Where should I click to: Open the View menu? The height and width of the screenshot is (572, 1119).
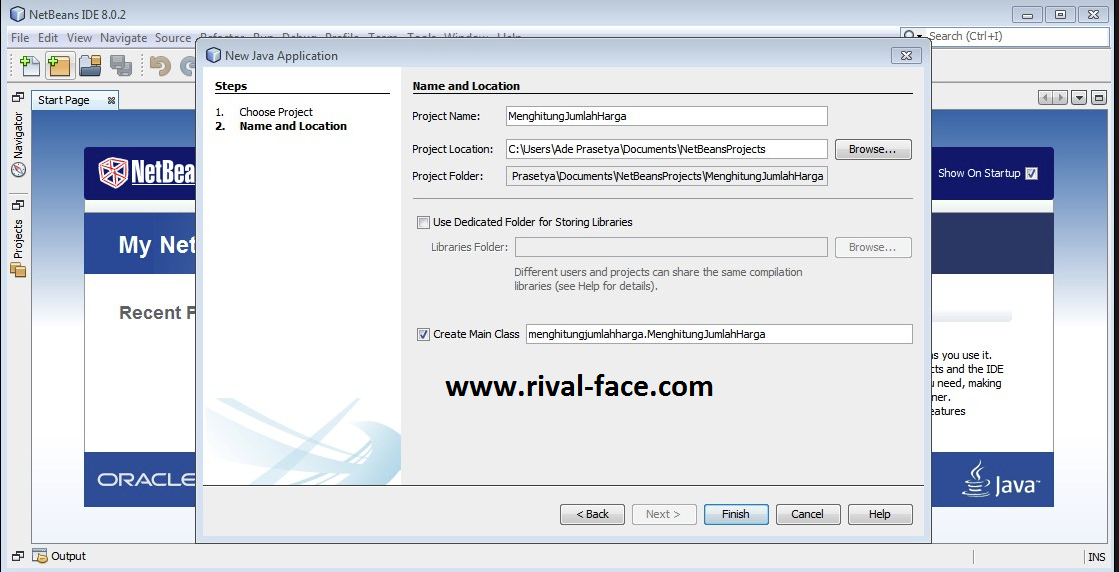click(80, 38)
